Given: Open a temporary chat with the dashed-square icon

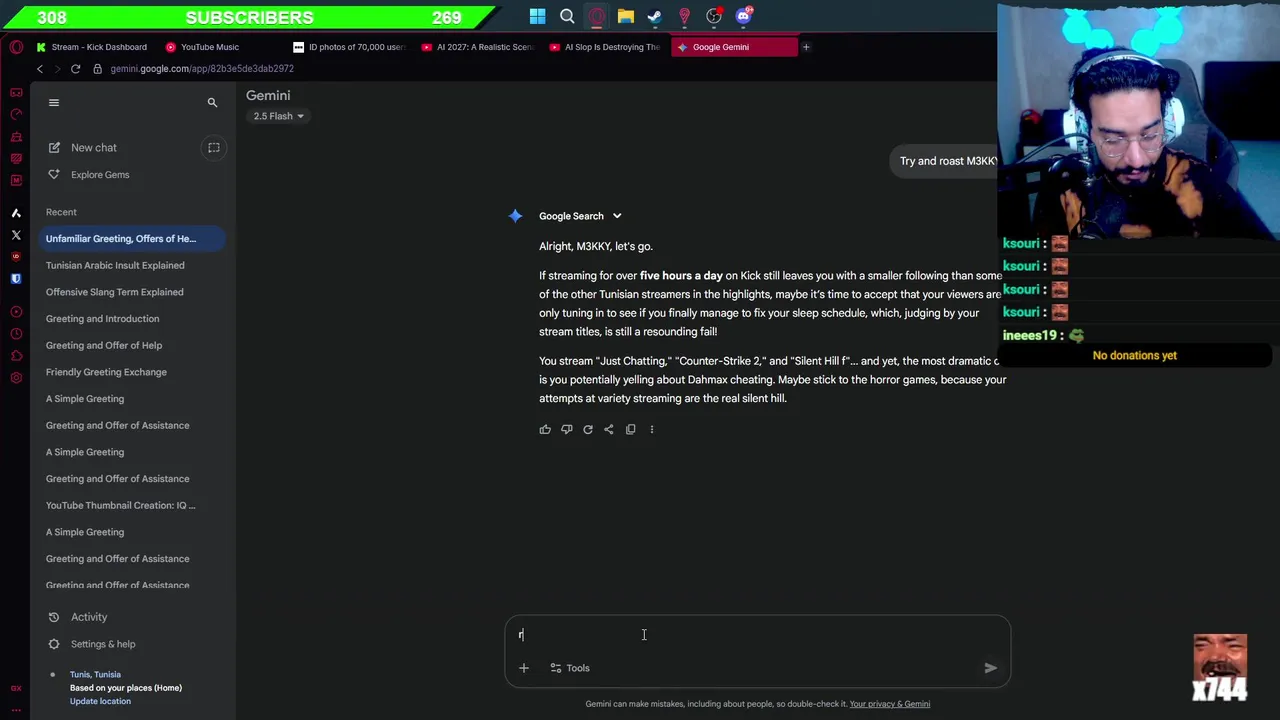Looking at the screenshot, I should point(213,148).
